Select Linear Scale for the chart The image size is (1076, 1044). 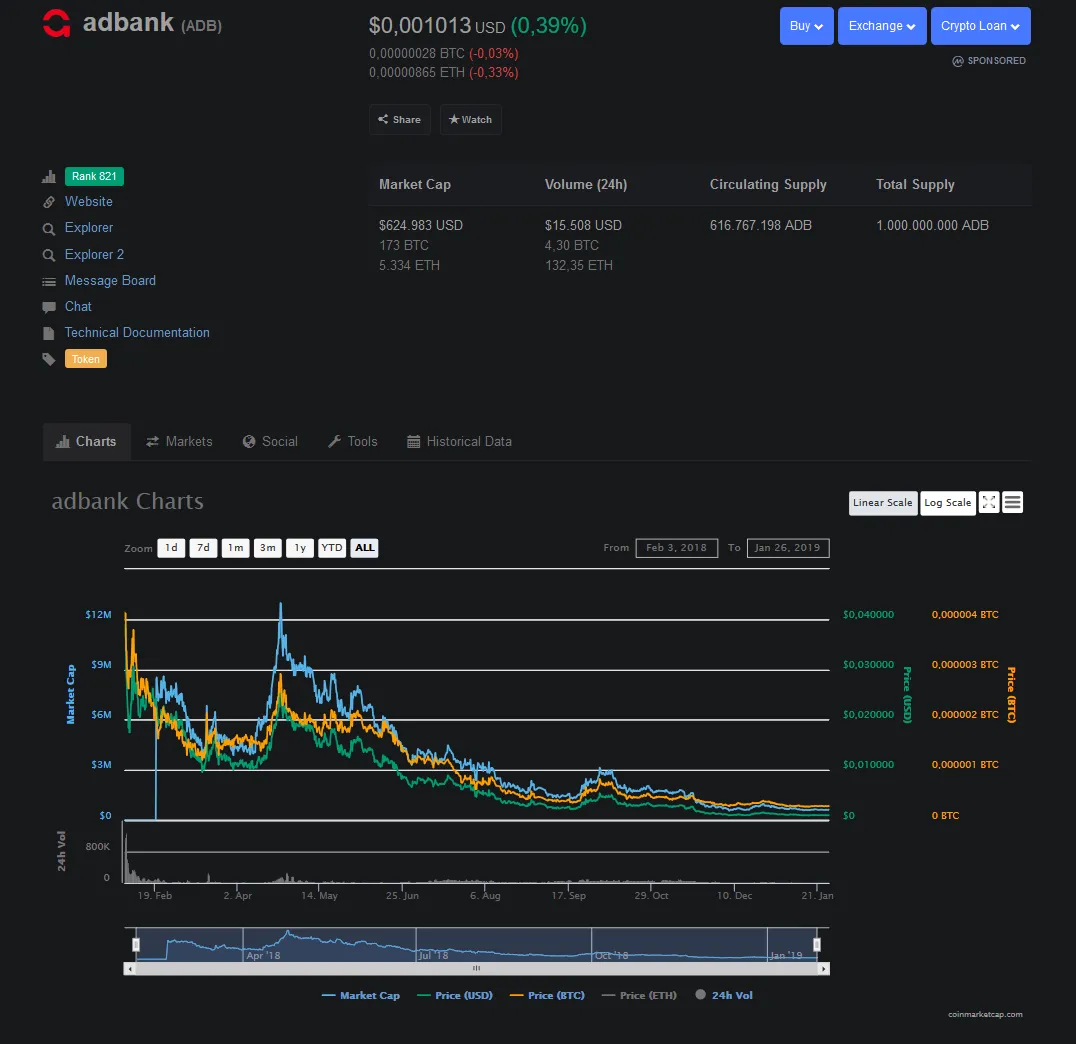(882, 503)
